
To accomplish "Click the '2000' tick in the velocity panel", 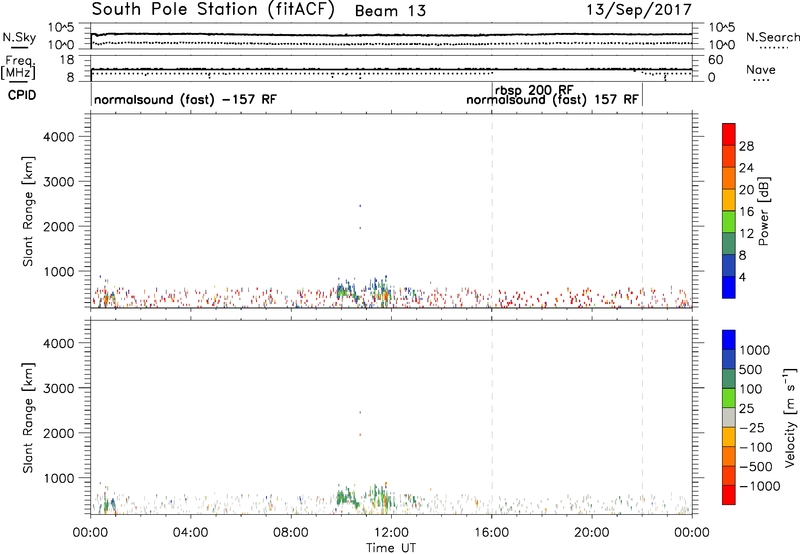I will pyautogui.click(x=59, y=433).
